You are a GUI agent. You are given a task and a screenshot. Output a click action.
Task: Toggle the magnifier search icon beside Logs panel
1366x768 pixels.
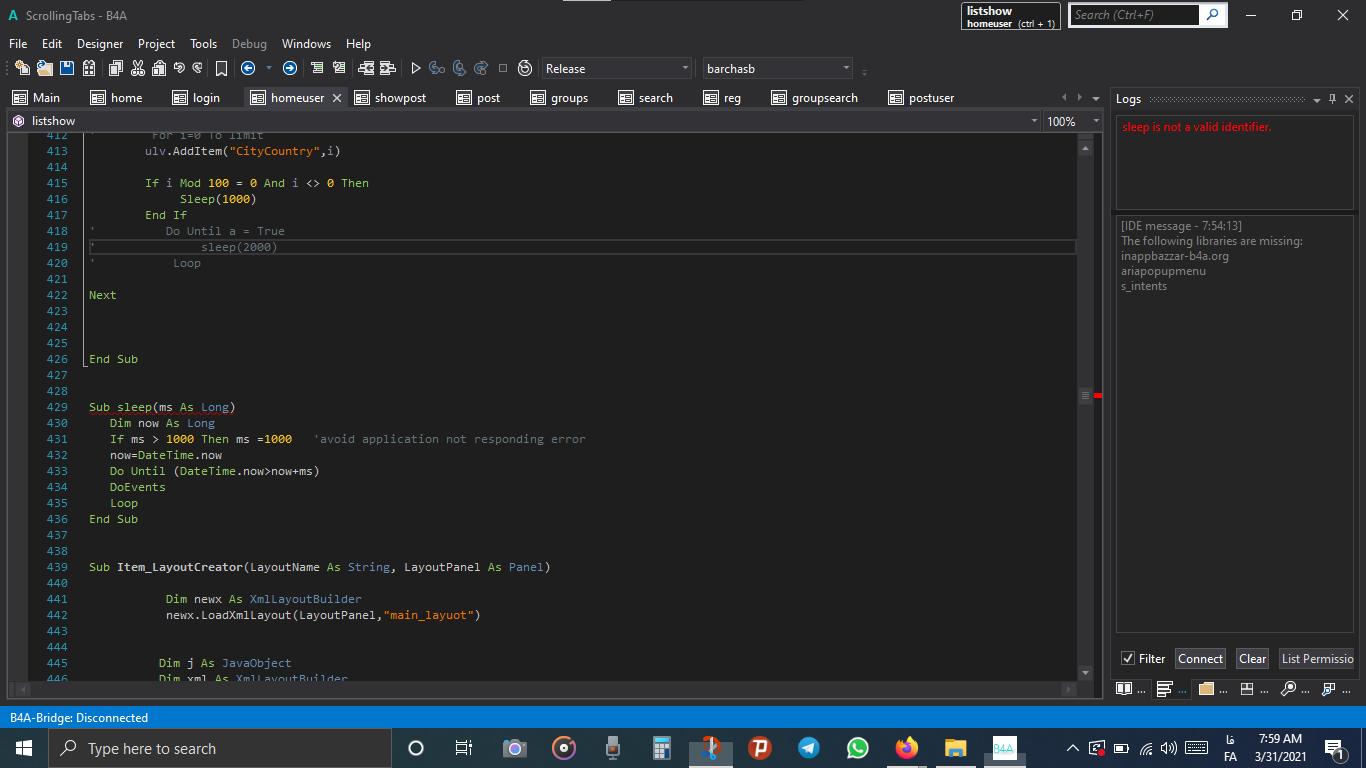point(1289,689)
